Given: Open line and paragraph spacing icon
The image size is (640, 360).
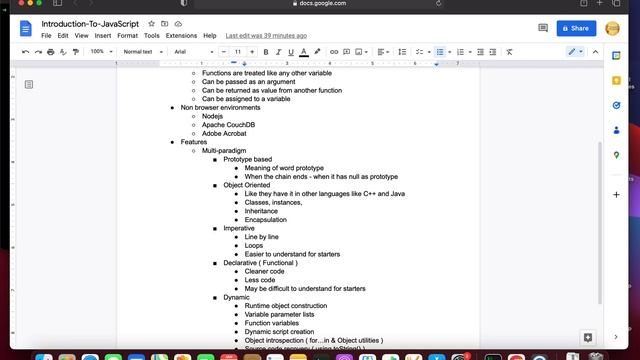Looking at the screenshot, I should click(x=402, y=52).
